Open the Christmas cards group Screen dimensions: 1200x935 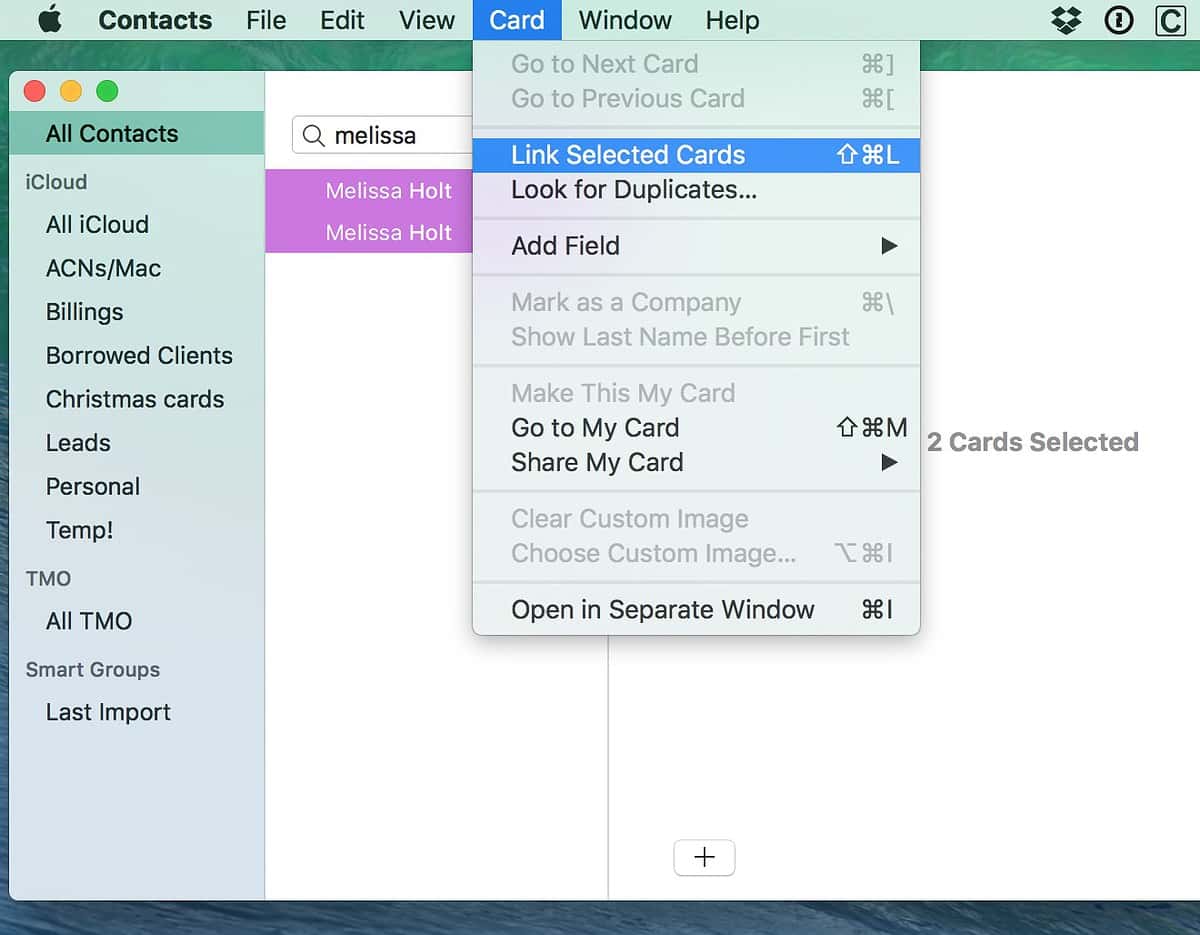click(135, 399)
